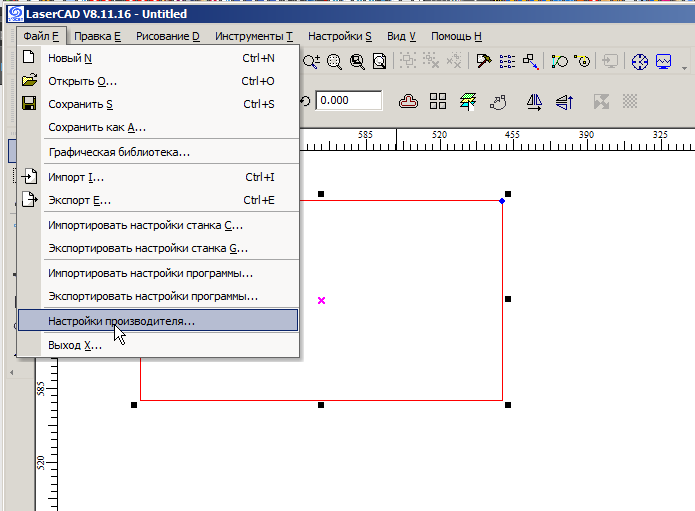Select Импорт menu entry
The height and width of the screenshot is (511, 695).
(76, 177)
